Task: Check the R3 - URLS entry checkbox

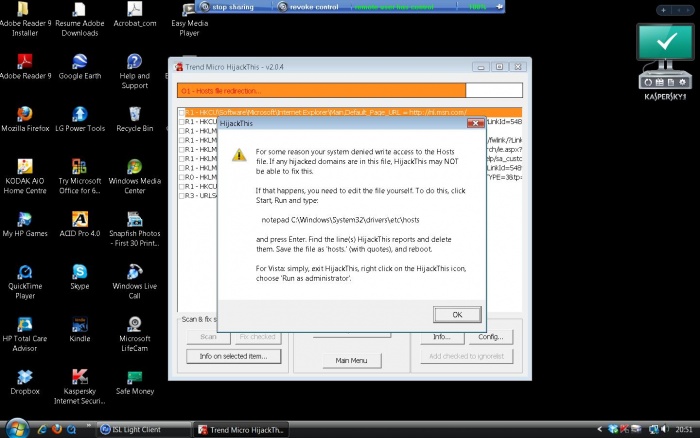Action: click(x=182, y=196)
